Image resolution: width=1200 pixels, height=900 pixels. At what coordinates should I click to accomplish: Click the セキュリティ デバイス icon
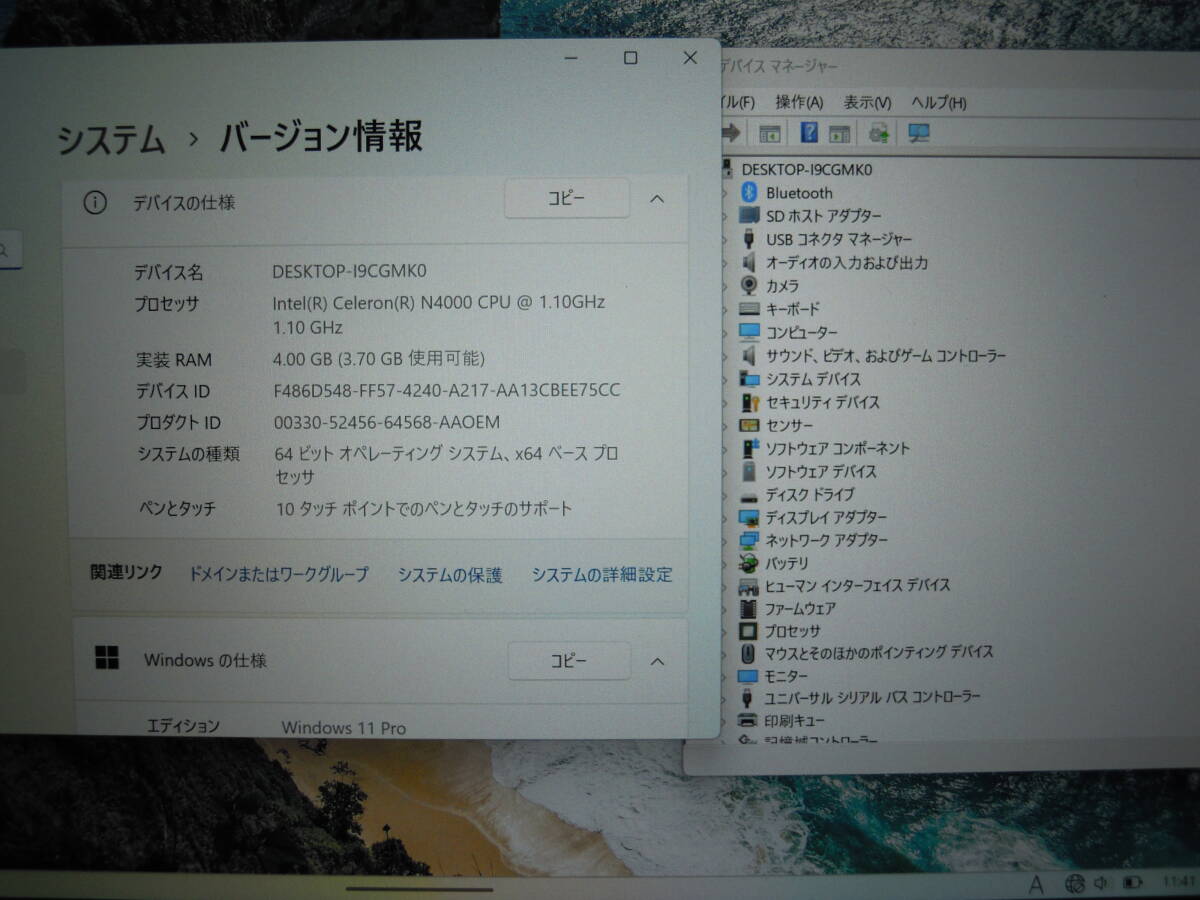[750, 402]
